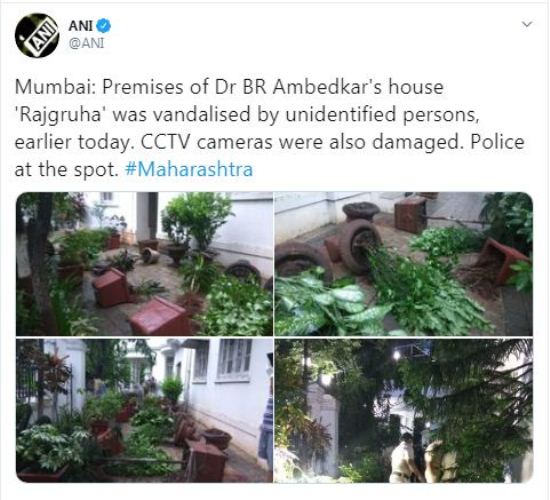Open the @ANI handle link
Screen dimensions: 550x500
[x=86, y=43]
